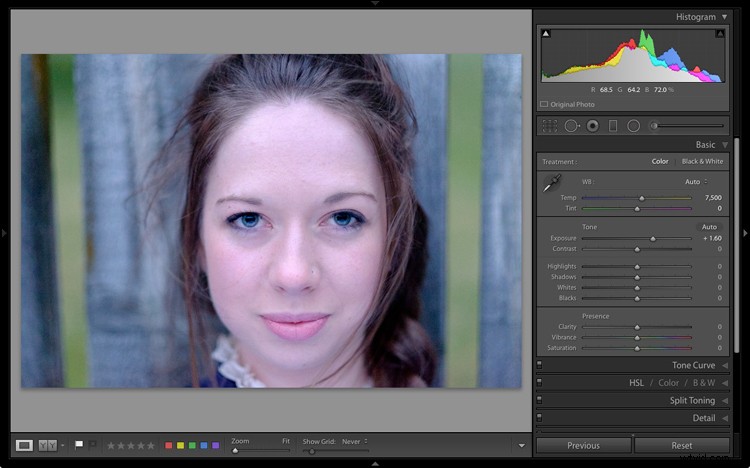Toggle the Split Toning panel switch

539,400
